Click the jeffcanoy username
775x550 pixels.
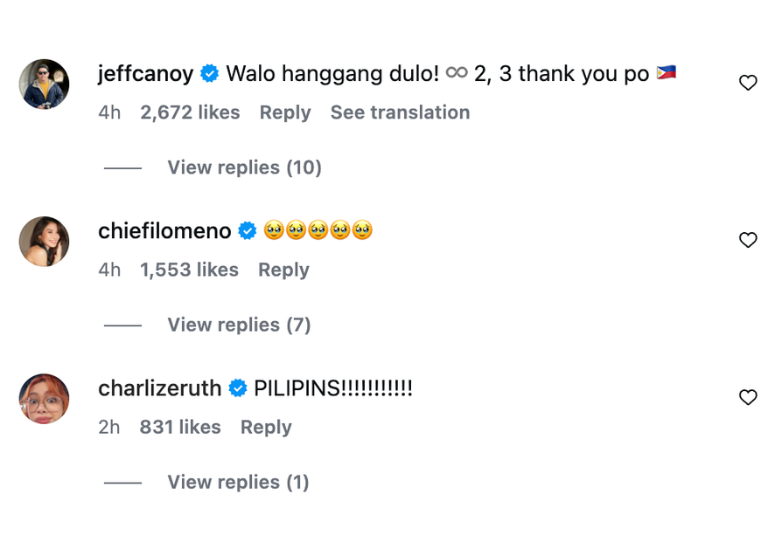coord(147,74)
